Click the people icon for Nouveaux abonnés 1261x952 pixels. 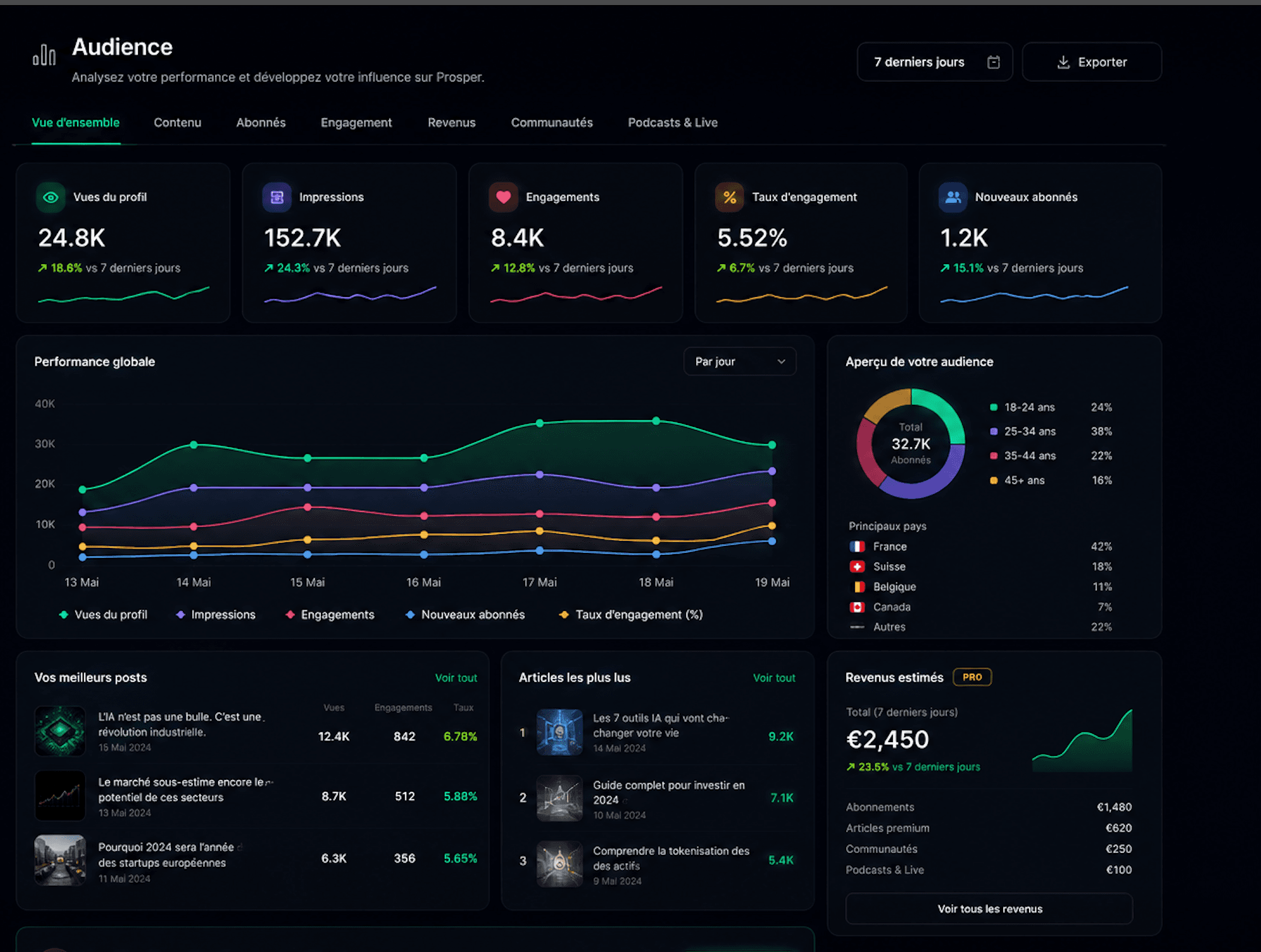click(953, 197)
